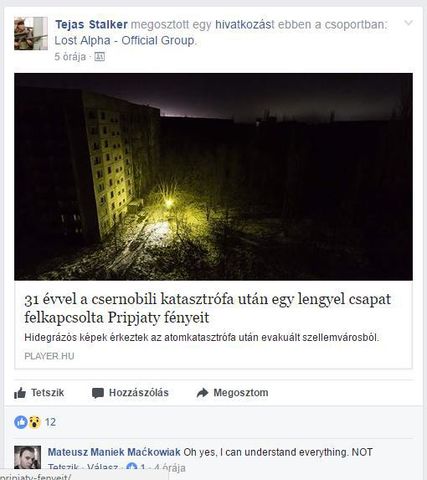Open Tejas Stalker's profile picture
This screenshot has width=427, height=480.
31,34
